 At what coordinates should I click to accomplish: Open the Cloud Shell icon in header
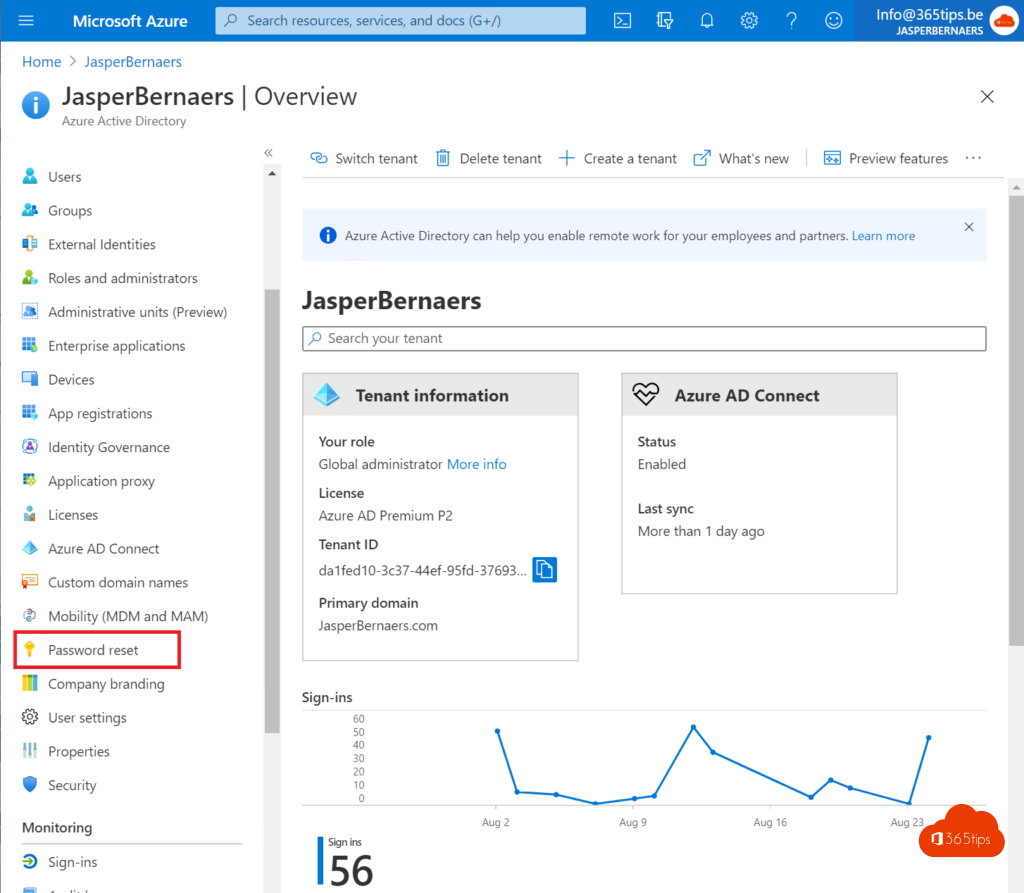[x=622, y=20]
